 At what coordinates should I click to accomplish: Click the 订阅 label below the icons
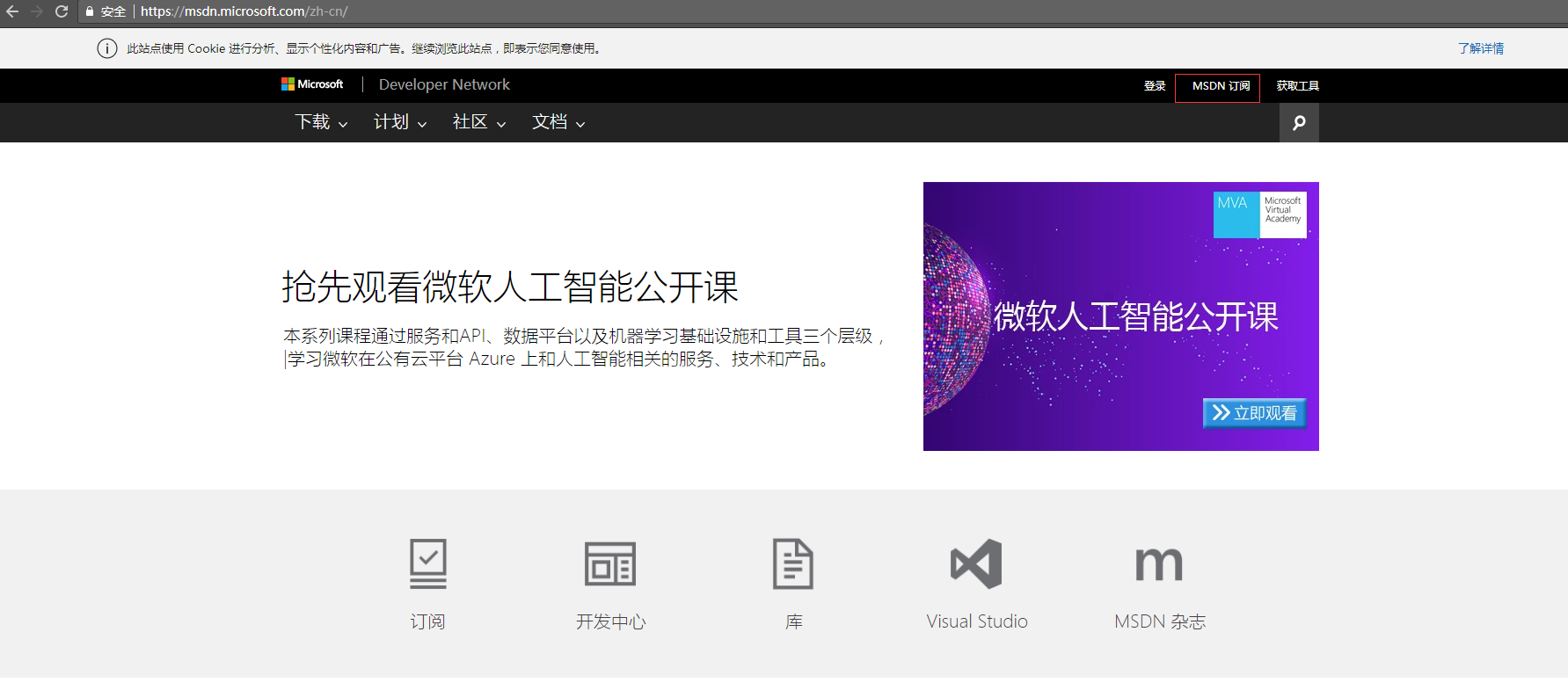[428, 621]
